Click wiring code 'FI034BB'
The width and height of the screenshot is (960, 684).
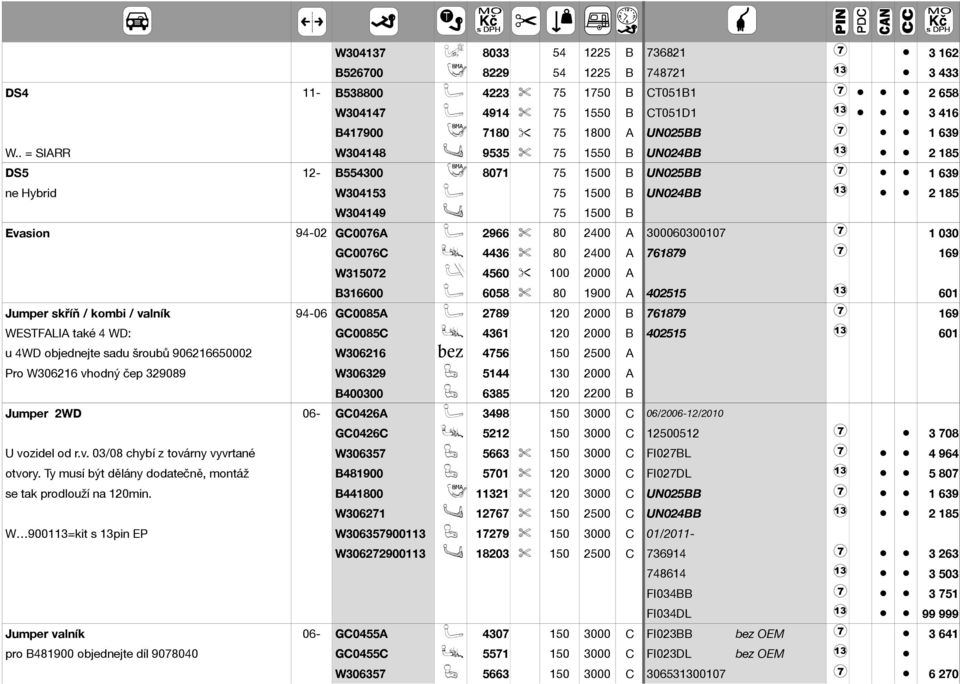670,594
